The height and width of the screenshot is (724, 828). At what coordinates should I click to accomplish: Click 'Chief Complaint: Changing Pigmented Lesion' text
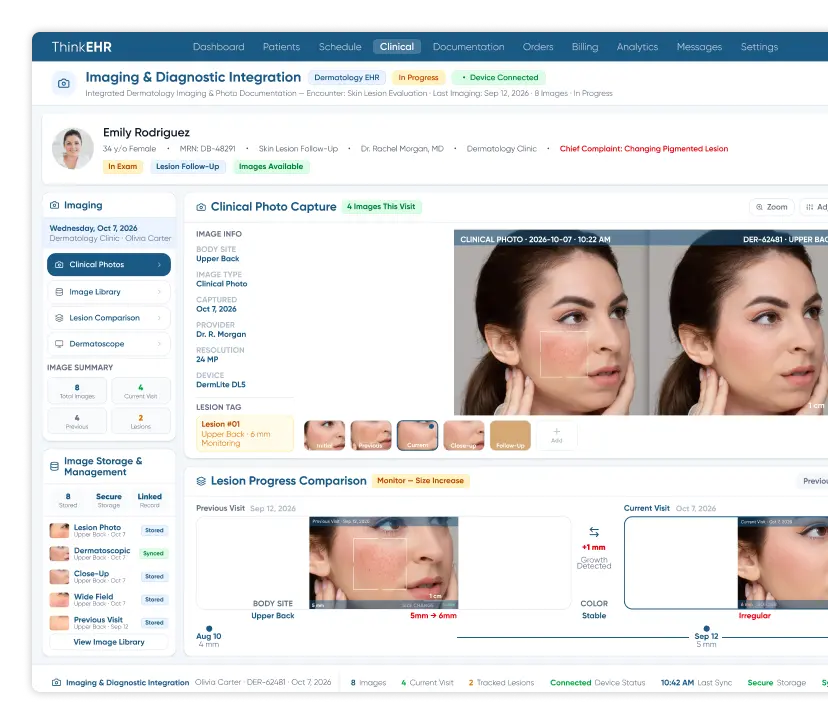644,149
